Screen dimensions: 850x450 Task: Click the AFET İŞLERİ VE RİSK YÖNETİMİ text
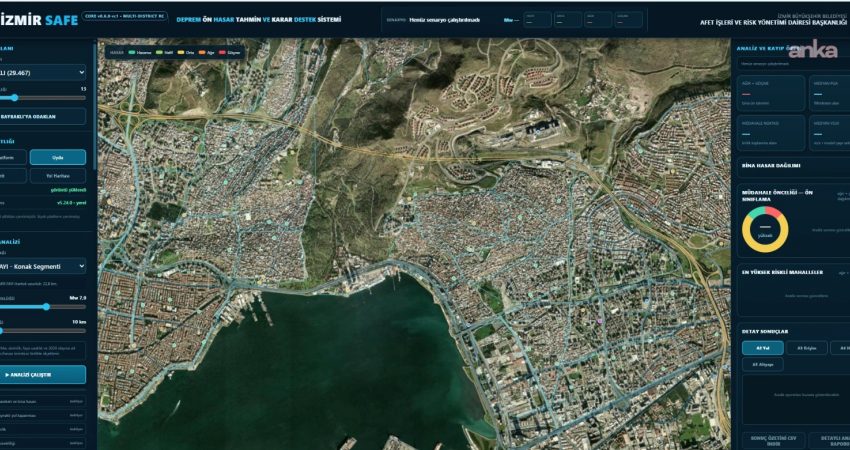click(x=774, y=23)
